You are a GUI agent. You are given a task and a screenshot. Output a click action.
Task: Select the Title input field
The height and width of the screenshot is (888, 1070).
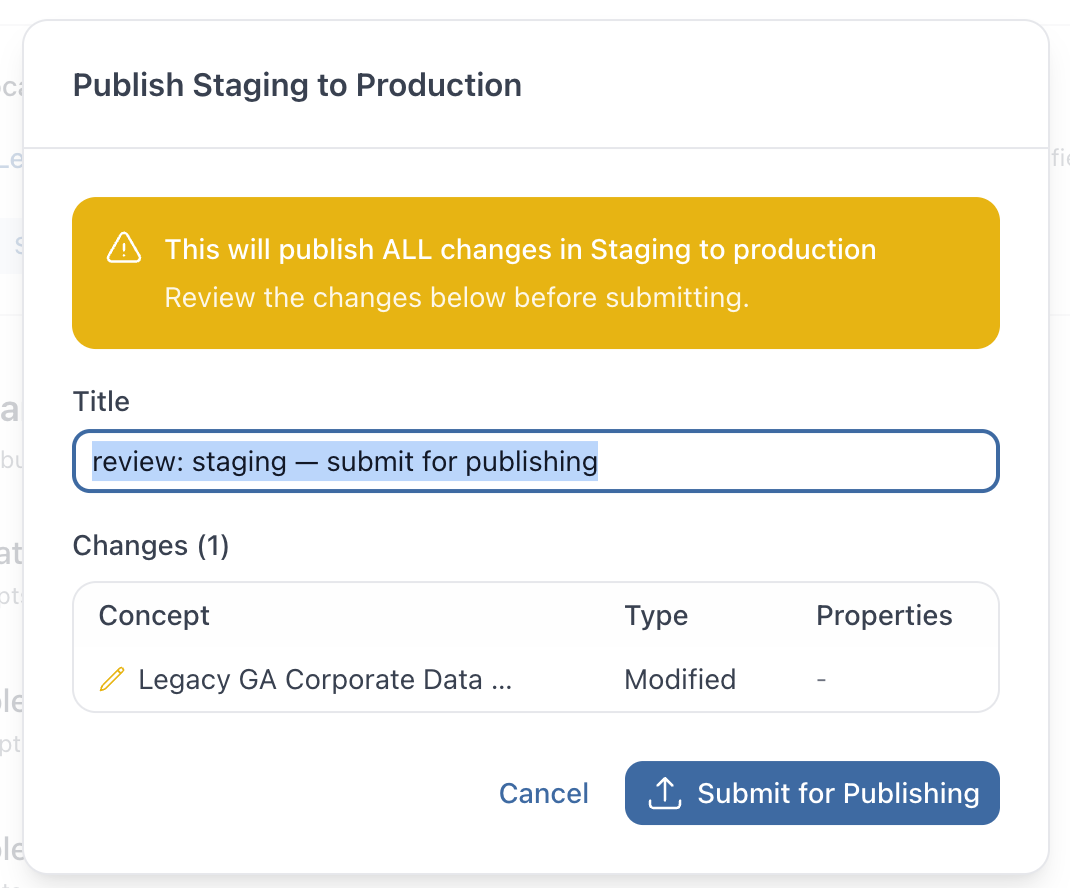click(535, 462)
